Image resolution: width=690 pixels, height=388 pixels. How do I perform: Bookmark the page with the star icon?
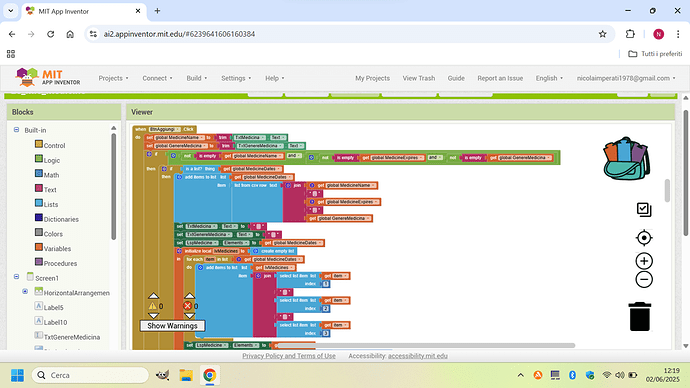(602, 34)
